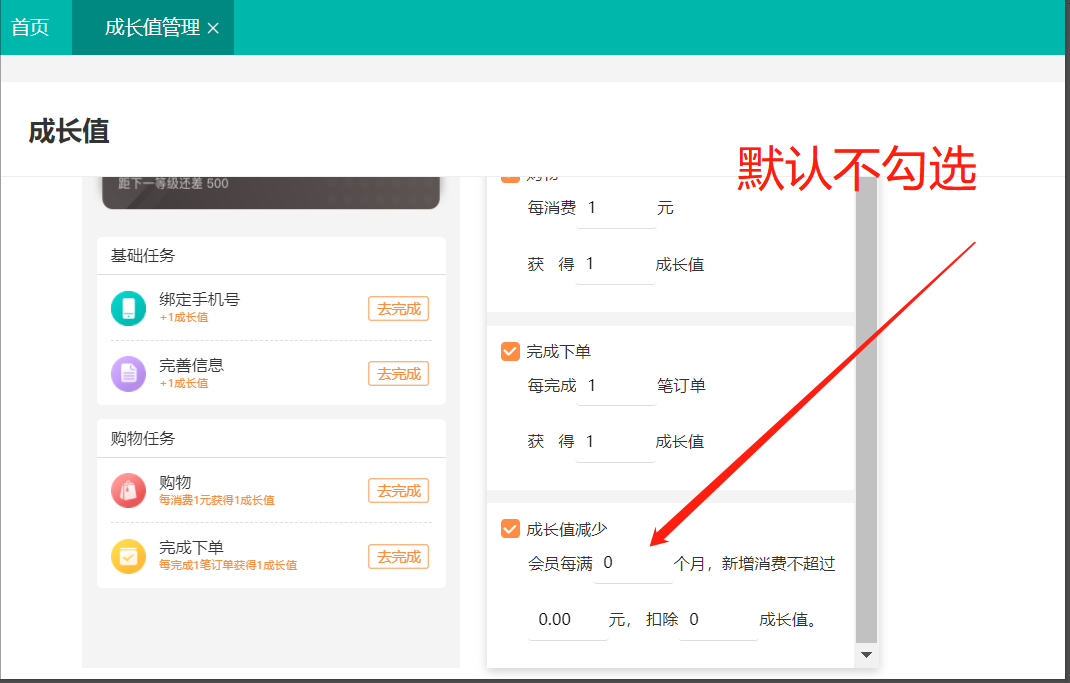Click the scrollbar down arrow
The image size is (1070, 683).
[x=866, y=654]
